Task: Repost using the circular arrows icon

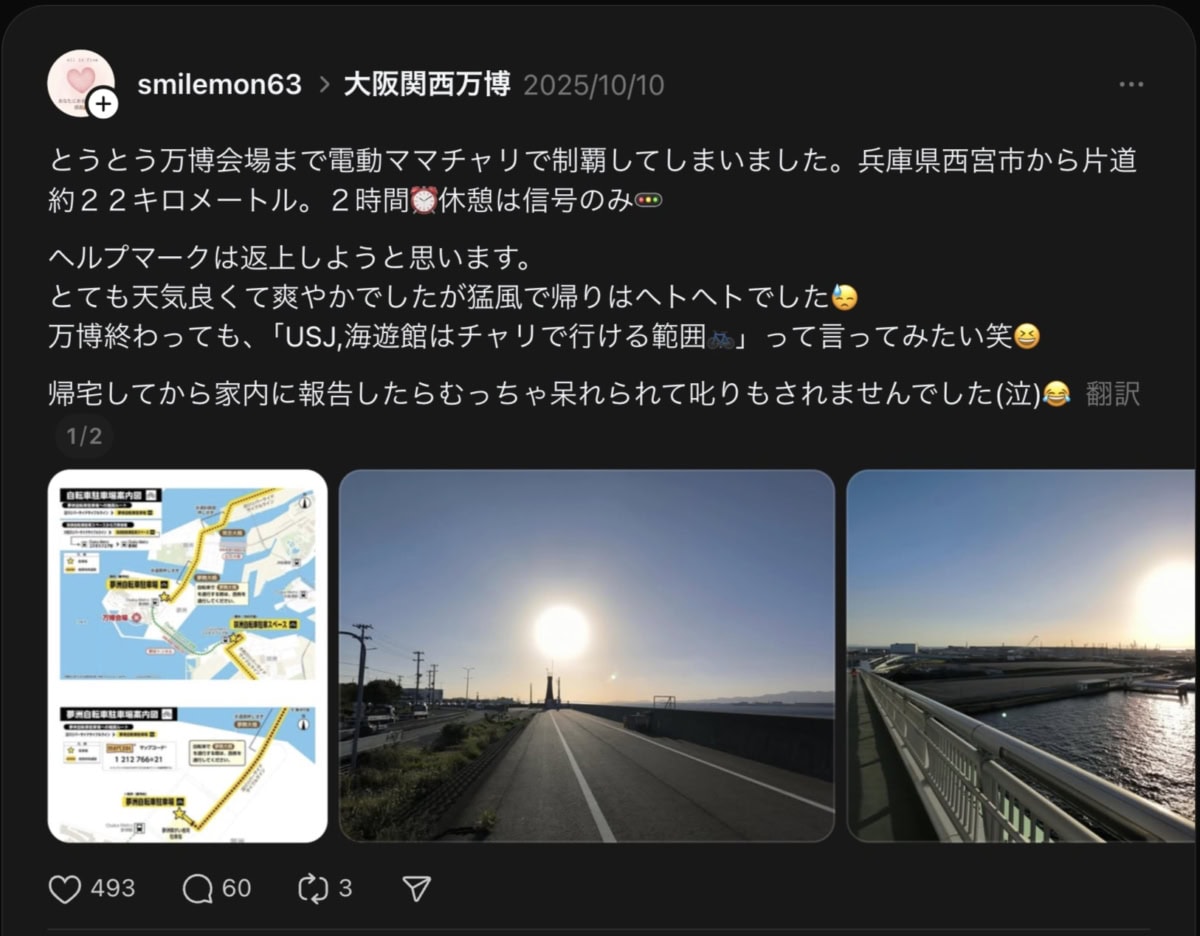Action: tap(313, 888)
